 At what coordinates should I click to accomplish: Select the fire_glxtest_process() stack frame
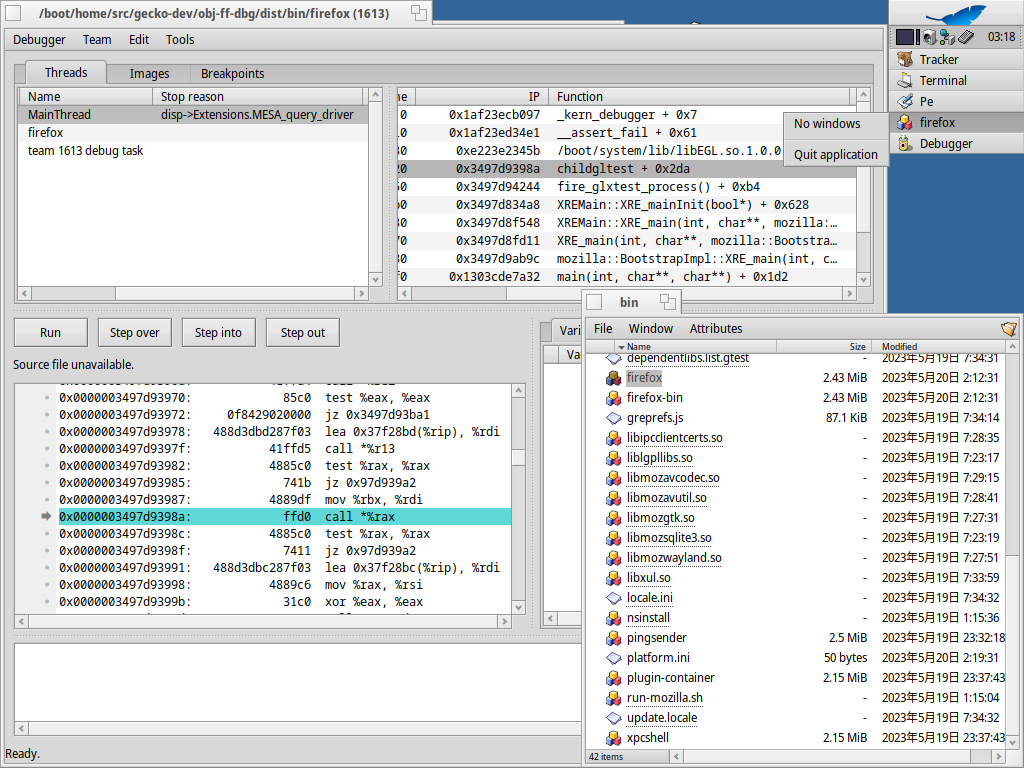pos(627,187)
